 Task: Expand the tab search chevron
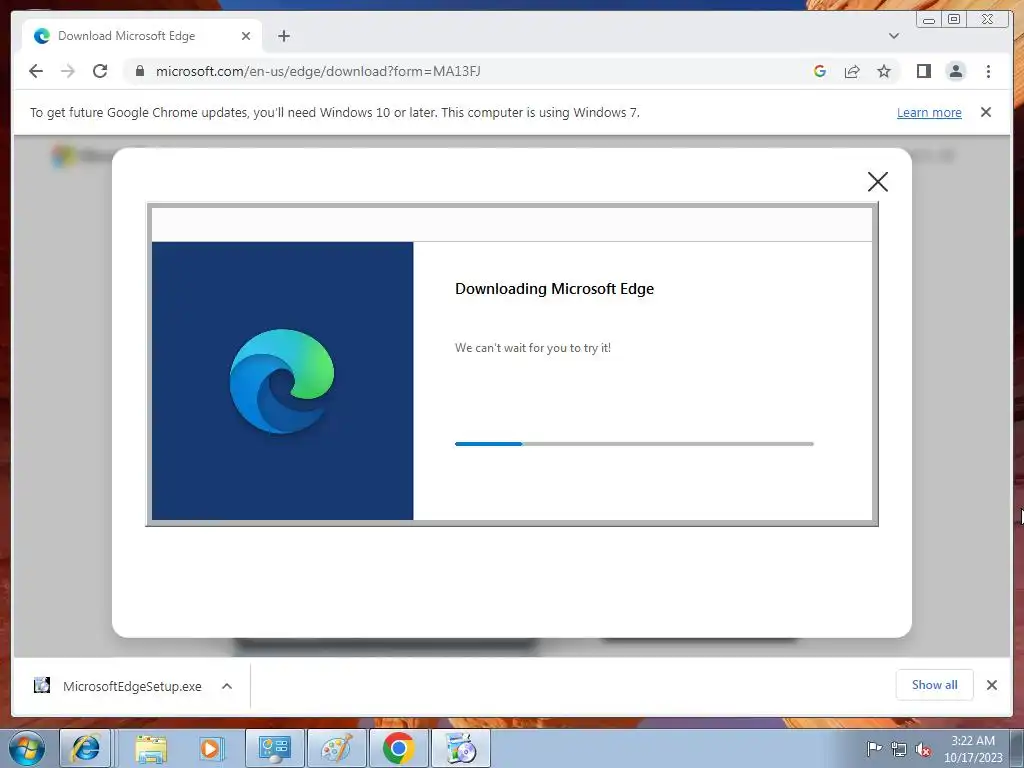point(894,36)
